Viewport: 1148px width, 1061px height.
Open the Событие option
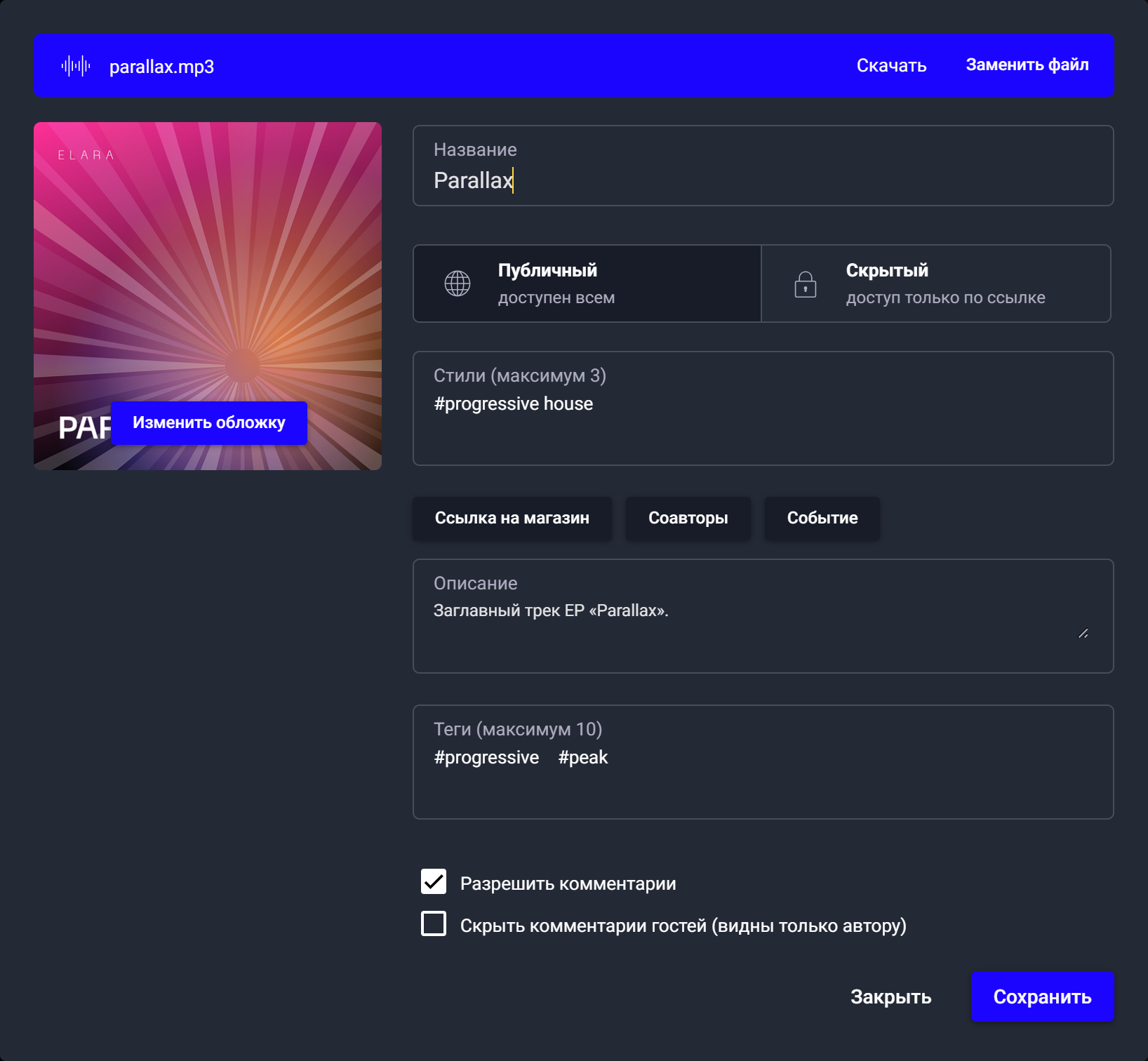(822, 518)
